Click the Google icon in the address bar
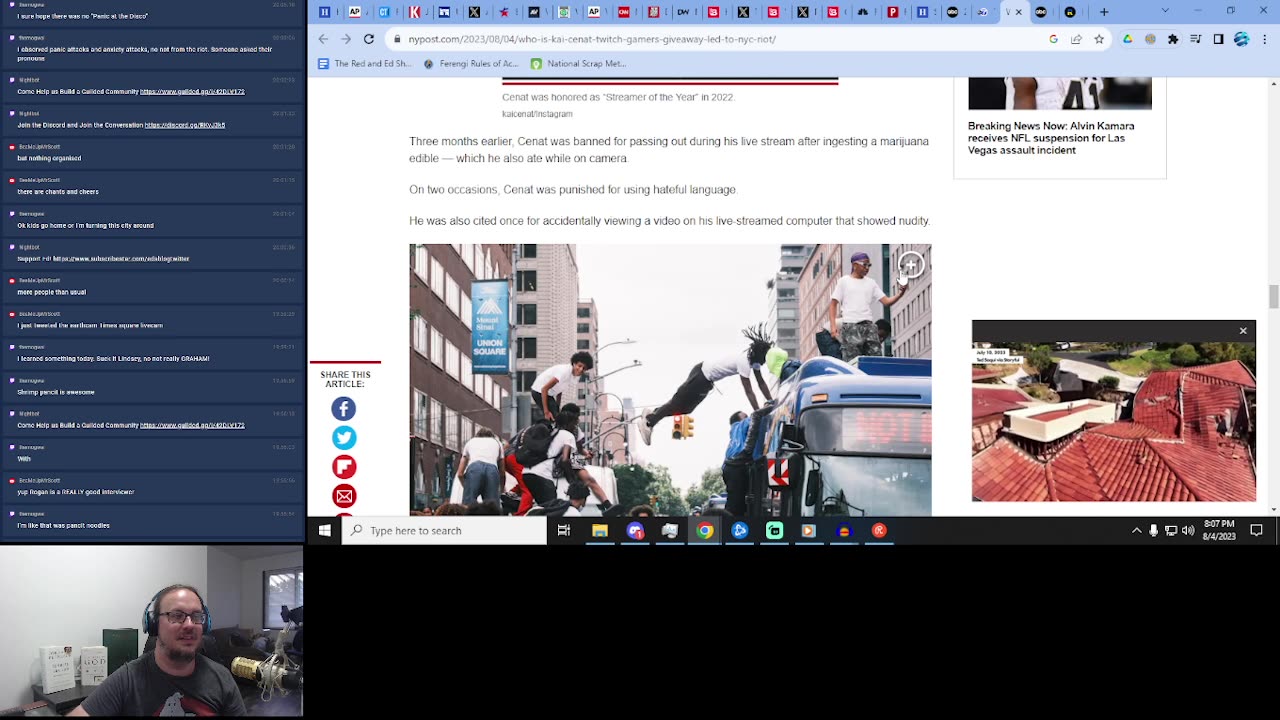 tap(1053, 39)
